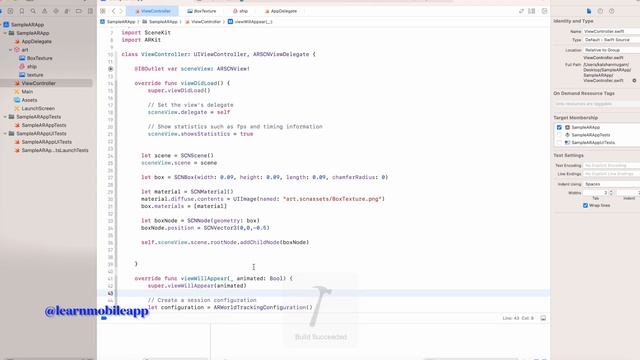
Task: Click the On Demand Resource Tags field
Action: click(x=596, y=104)
